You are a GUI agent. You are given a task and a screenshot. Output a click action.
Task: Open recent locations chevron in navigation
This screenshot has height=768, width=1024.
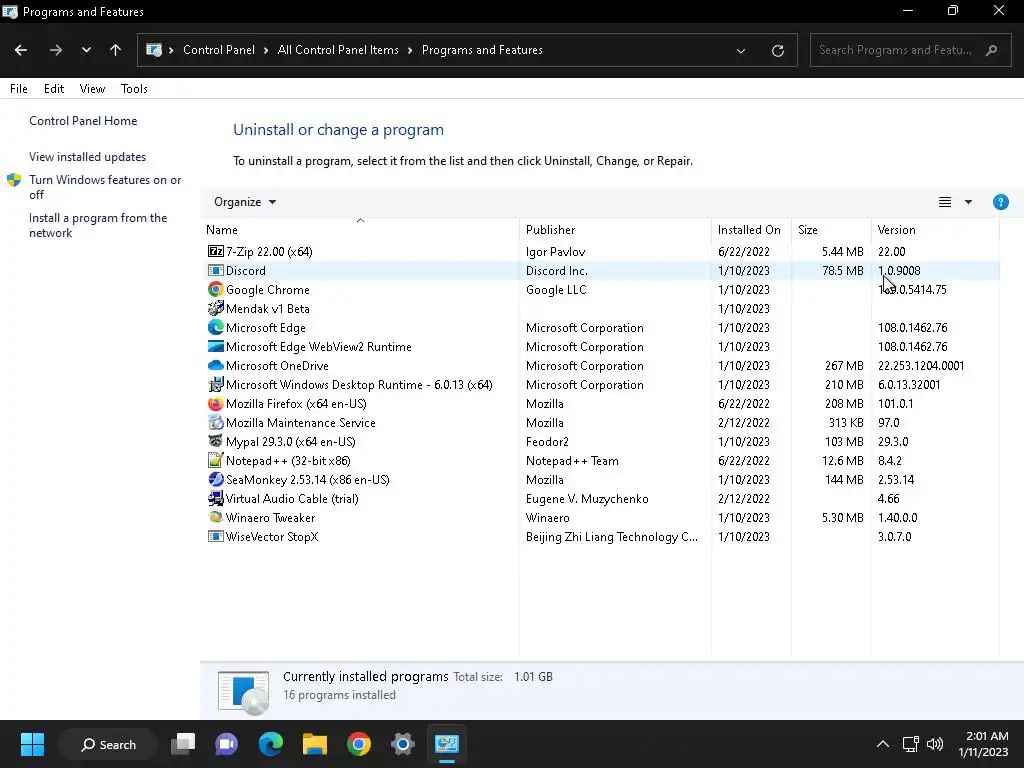pyautogui.click(x=86, y=50)
